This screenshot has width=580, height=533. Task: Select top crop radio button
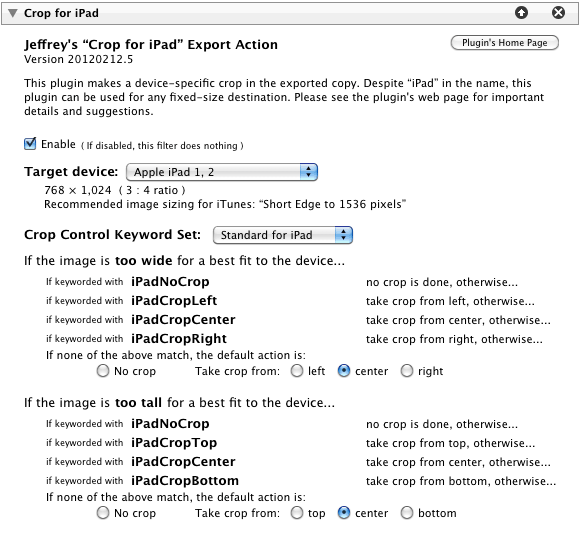[x=297, y=513]
